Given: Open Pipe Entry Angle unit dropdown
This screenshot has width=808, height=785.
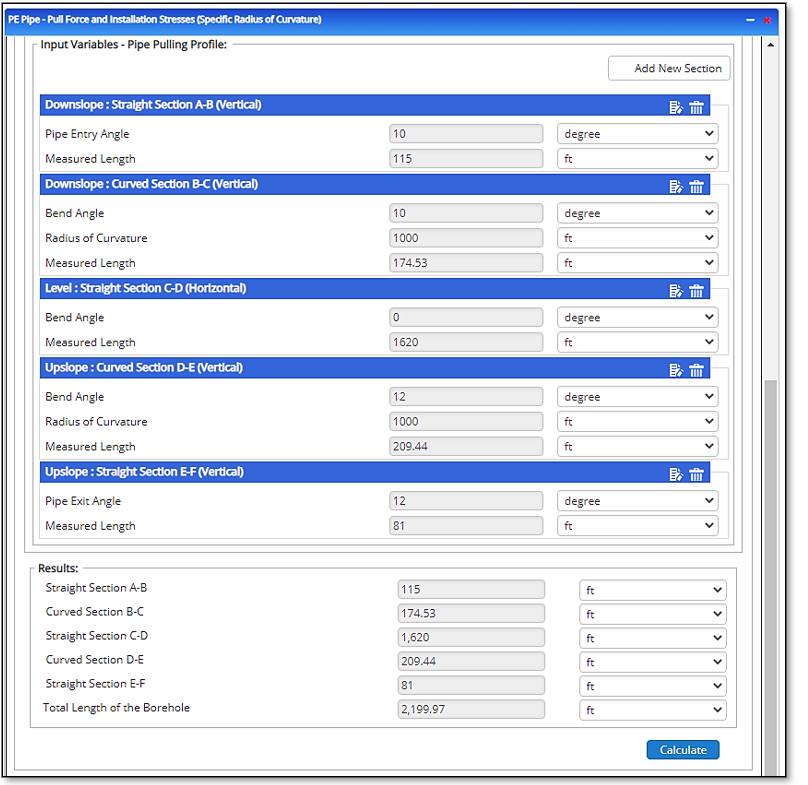Looking at the screenshot, I should [x=637, y=134].
